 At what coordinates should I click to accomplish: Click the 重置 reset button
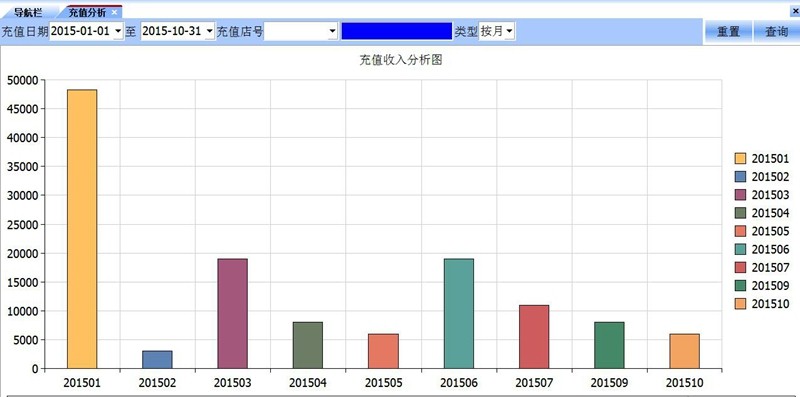pos(728,32)
